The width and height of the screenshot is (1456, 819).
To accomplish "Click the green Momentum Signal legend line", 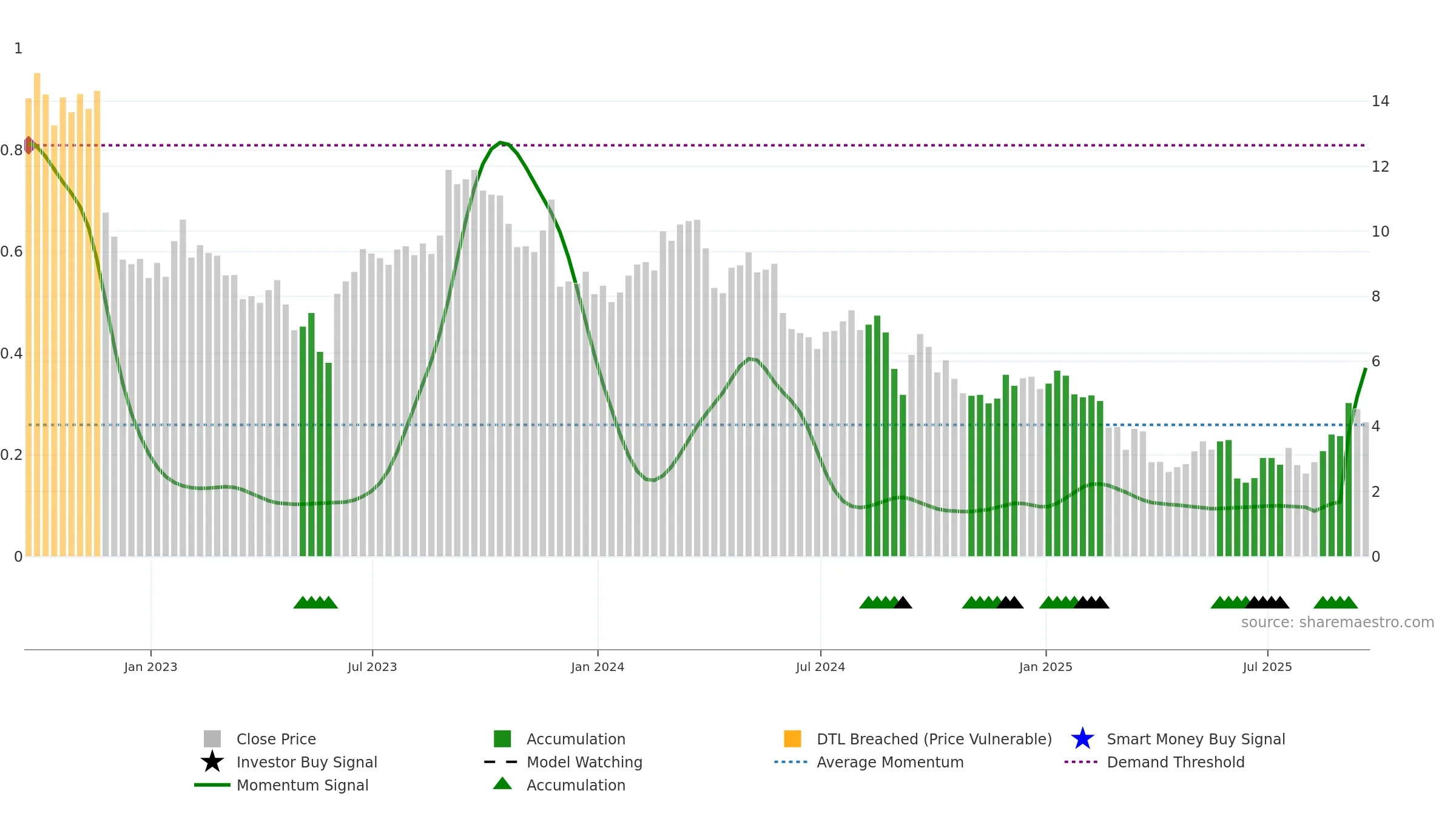I will pos(212,785).
